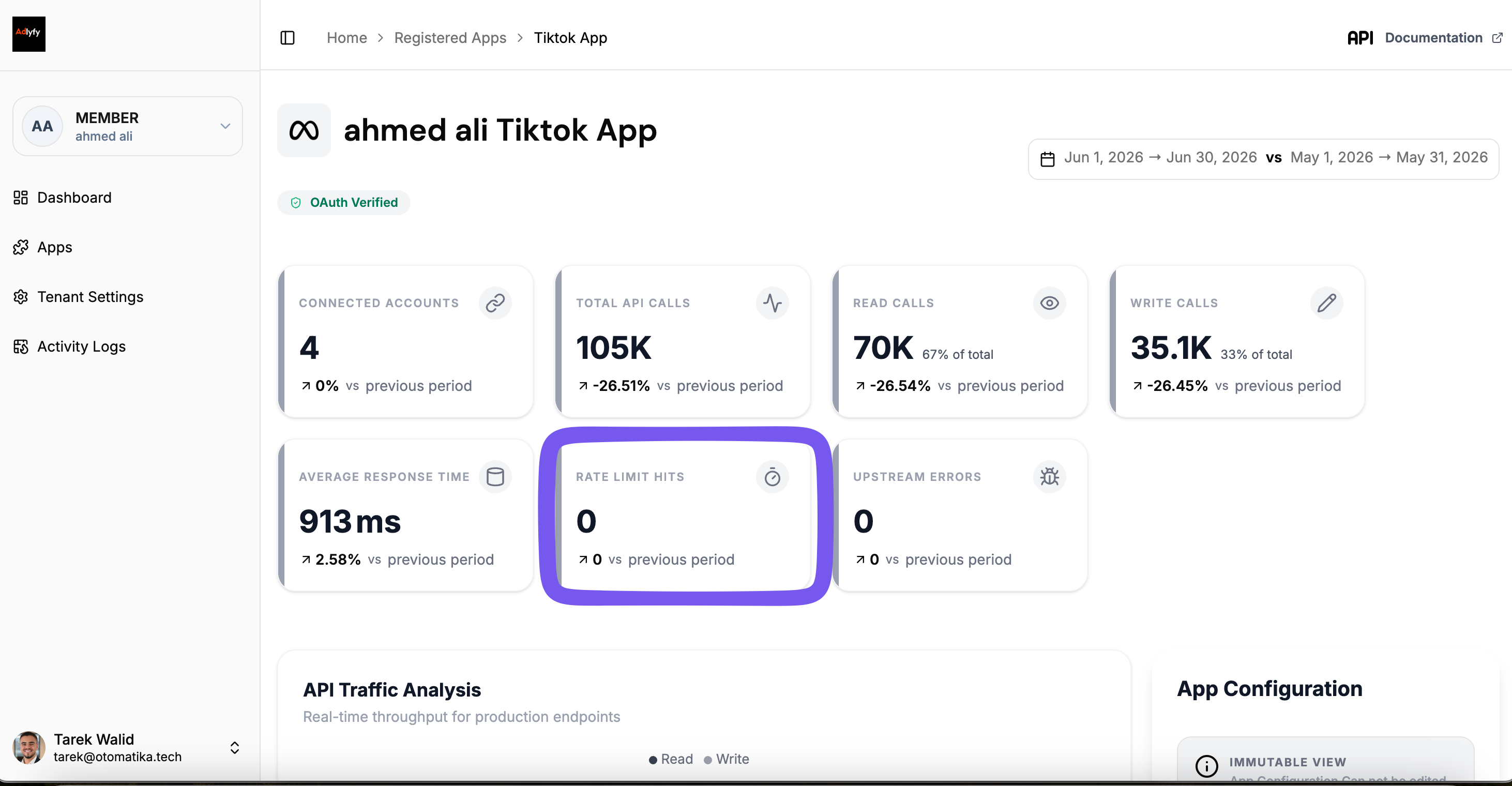Screen dimensions: 1512x786
Task: Go to the Home breadcrumb
Action: (x=346, y=38)
